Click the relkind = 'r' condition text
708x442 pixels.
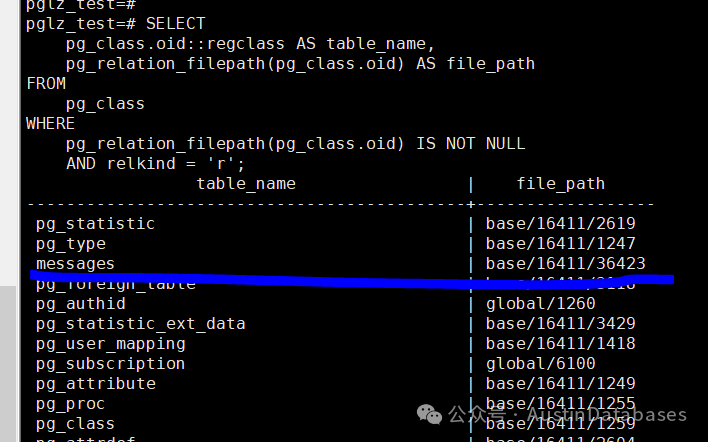175,164
